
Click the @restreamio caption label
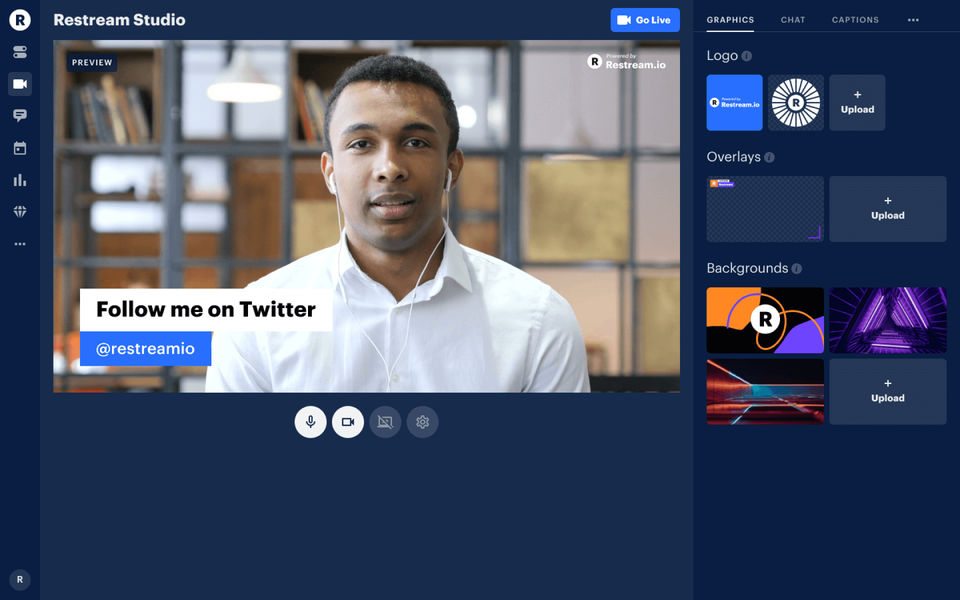[x=146, y=349]
